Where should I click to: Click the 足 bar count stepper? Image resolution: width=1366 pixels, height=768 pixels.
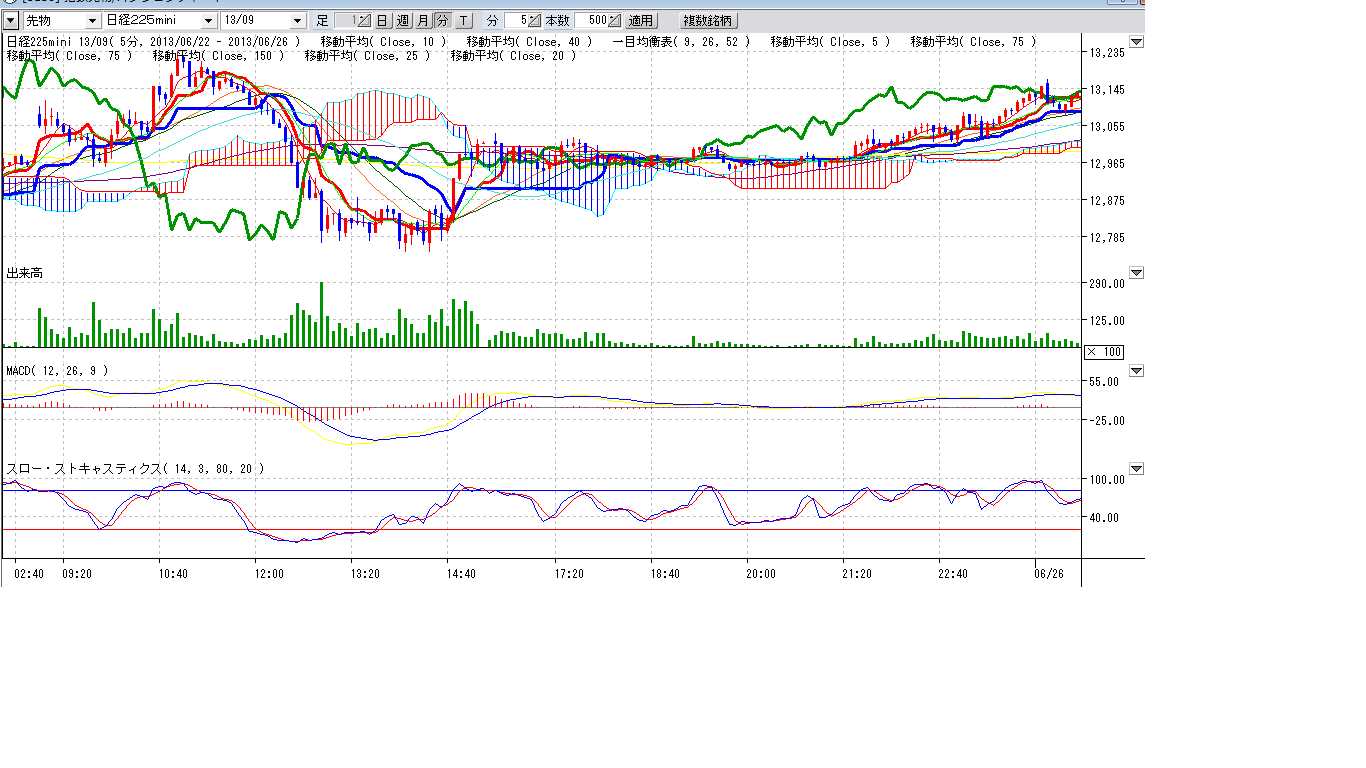click(x=363, y=20)
